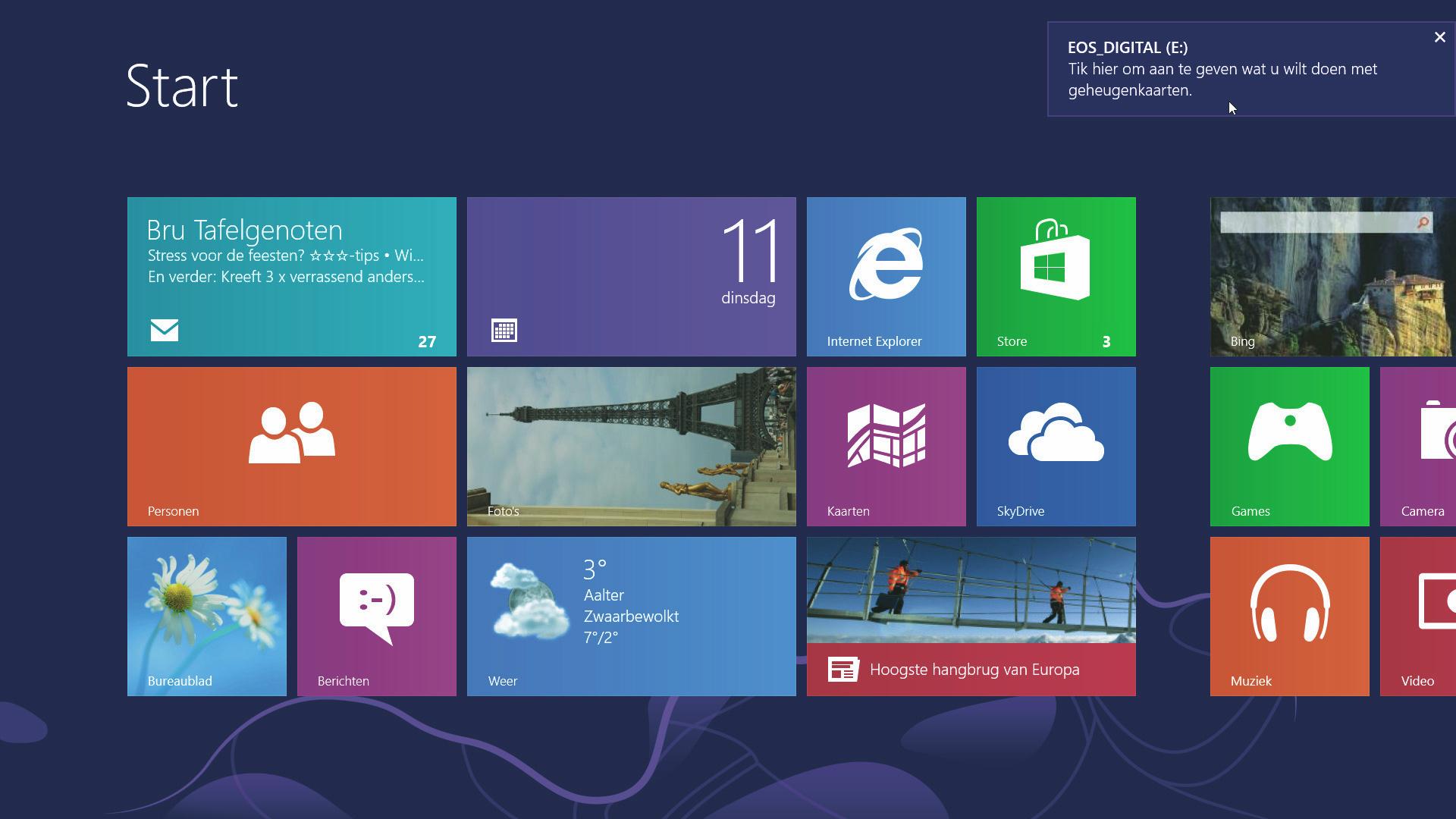The height and width of the screenshot is (819, 1456).
Task: Click the Bing search magnifier icon
Action: 1423,222
